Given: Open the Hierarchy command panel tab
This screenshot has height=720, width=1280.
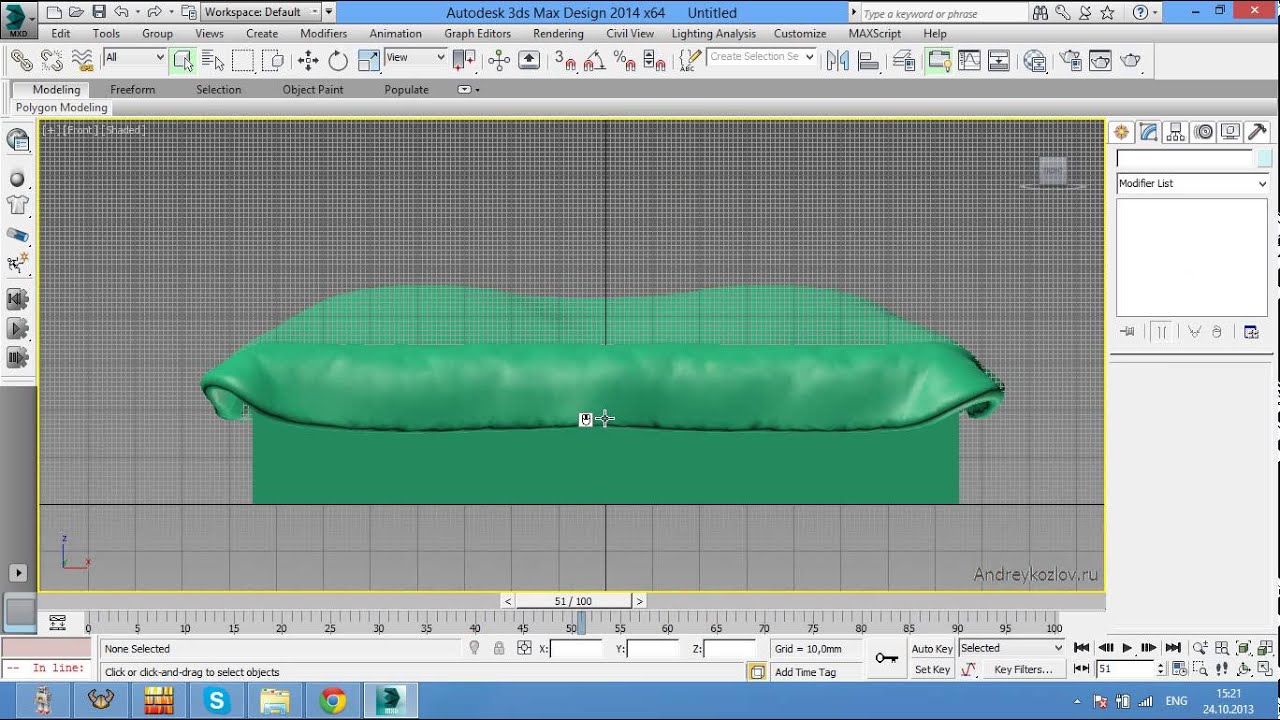Looking at the screenshot, I should [1176, 132].
